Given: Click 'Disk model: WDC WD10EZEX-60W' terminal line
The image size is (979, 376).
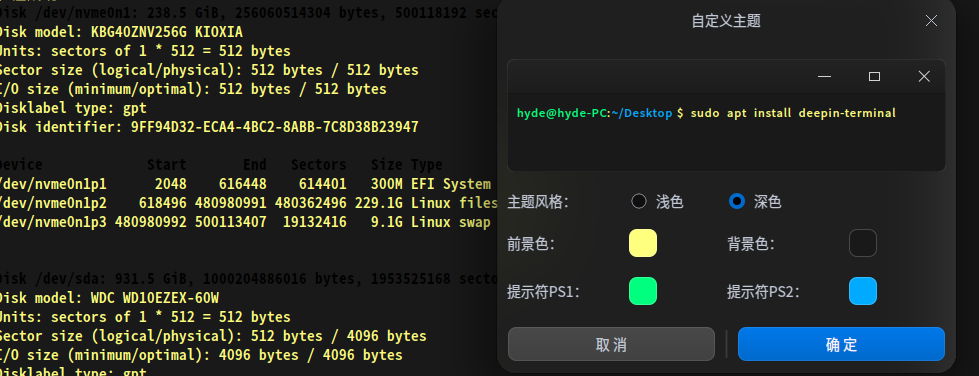Looking at the screenshot, I should [108, 298].
